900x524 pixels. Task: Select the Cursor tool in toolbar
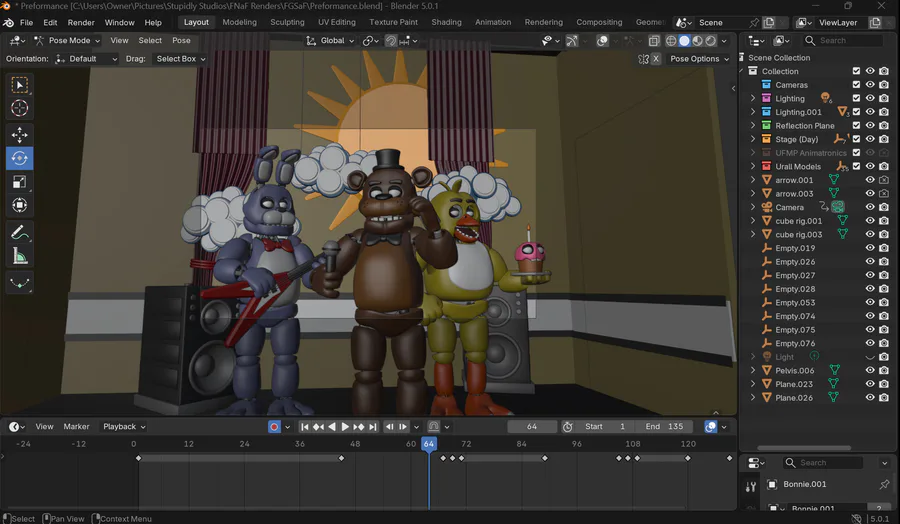(x=20, y=108)
